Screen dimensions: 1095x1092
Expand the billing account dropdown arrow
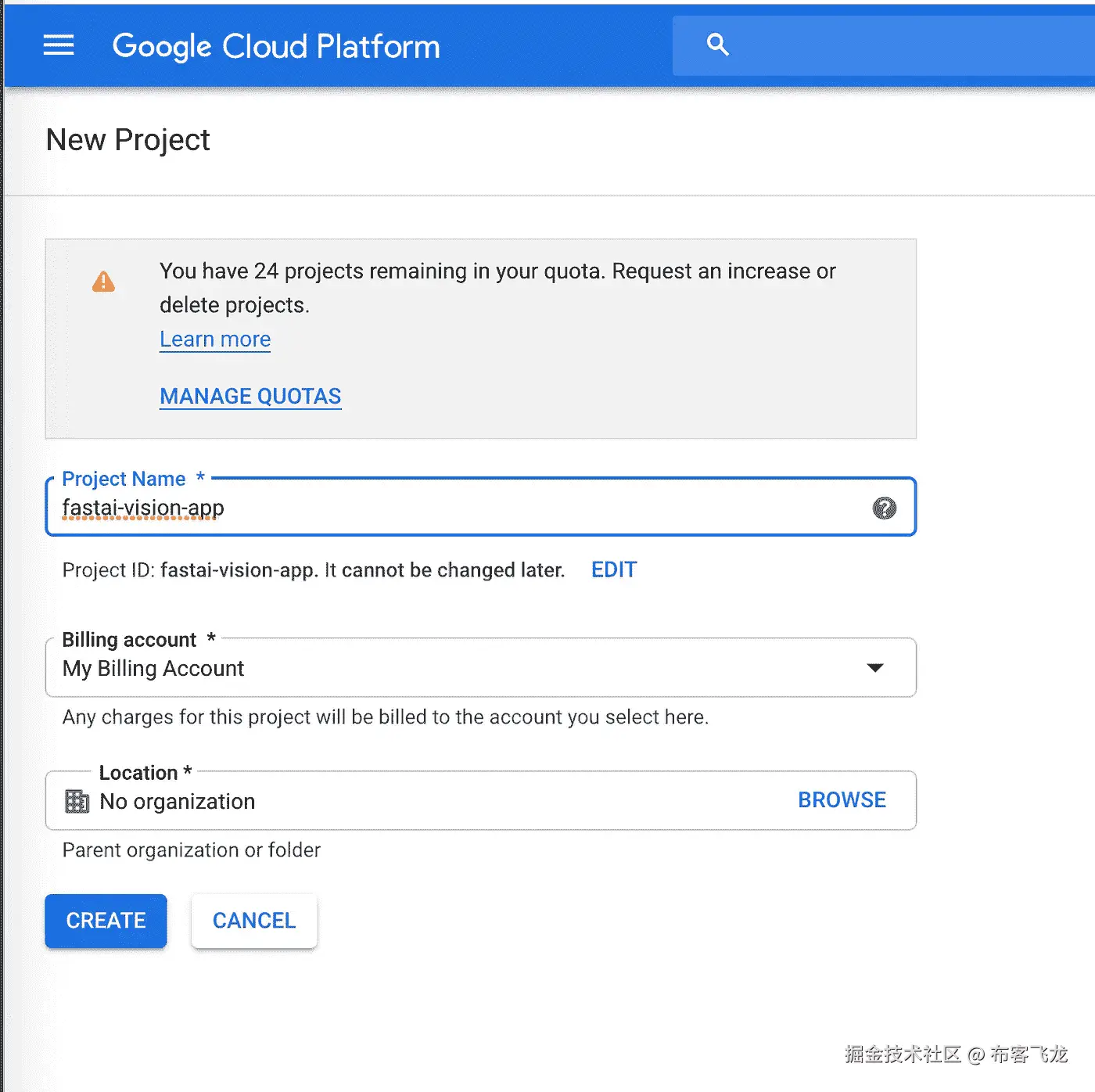tap(875, 668)
